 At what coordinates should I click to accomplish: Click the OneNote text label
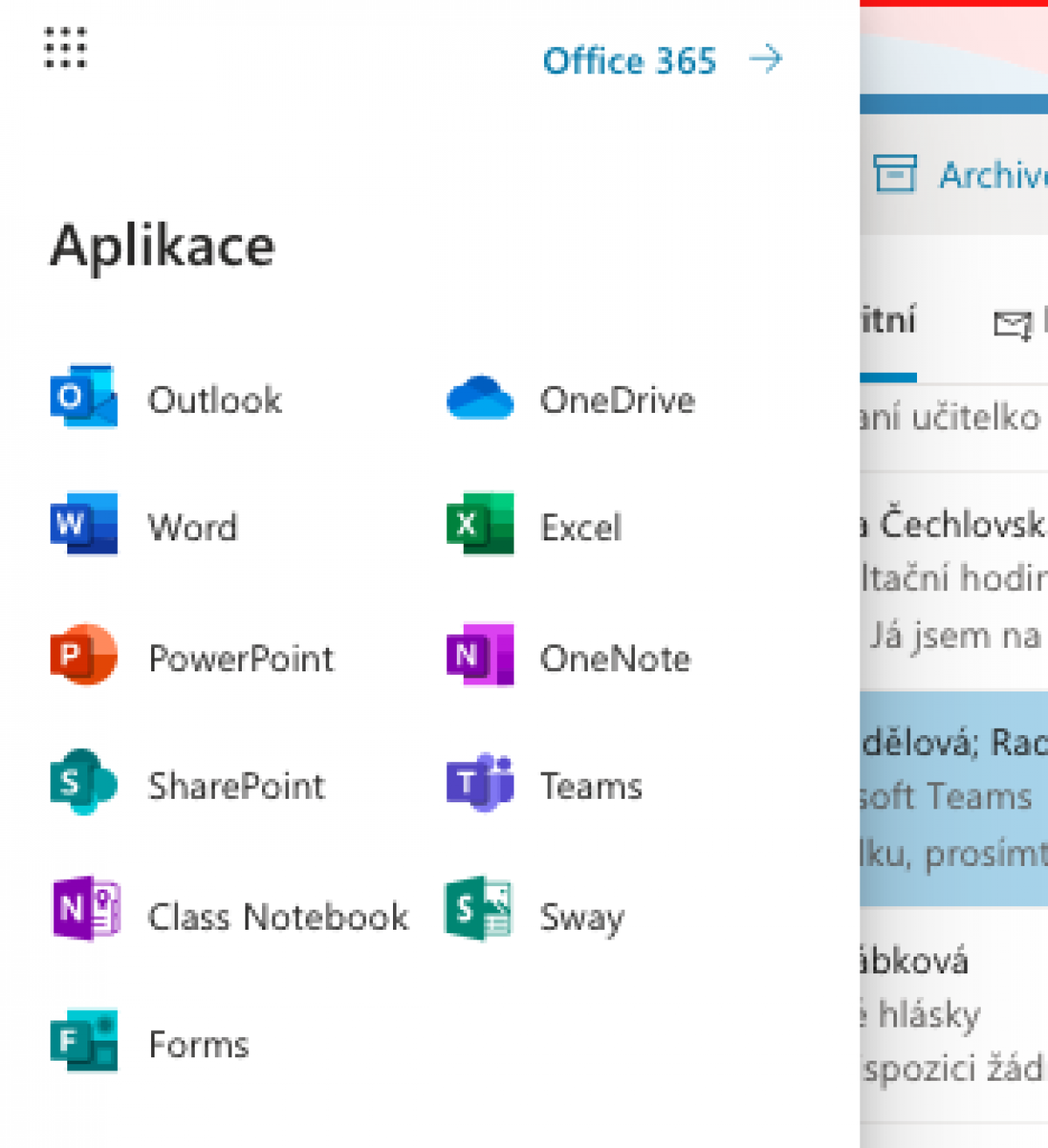pos(615,658)
